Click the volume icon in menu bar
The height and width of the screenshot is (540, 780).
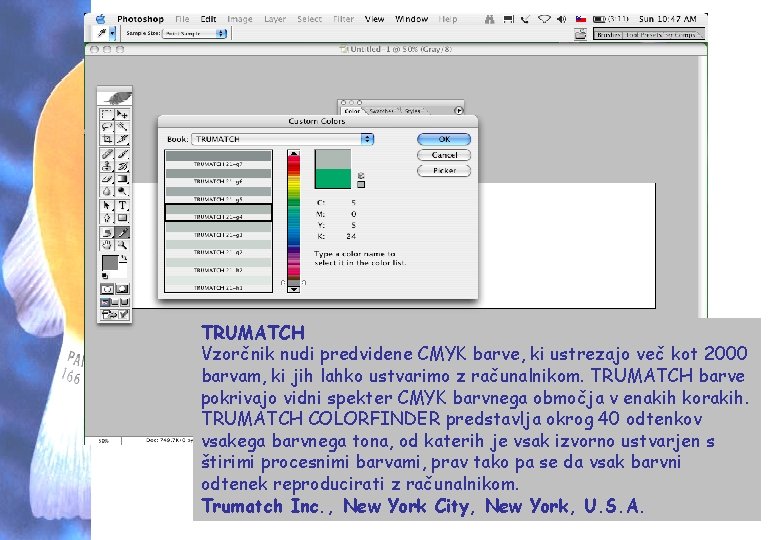point(562,19)
